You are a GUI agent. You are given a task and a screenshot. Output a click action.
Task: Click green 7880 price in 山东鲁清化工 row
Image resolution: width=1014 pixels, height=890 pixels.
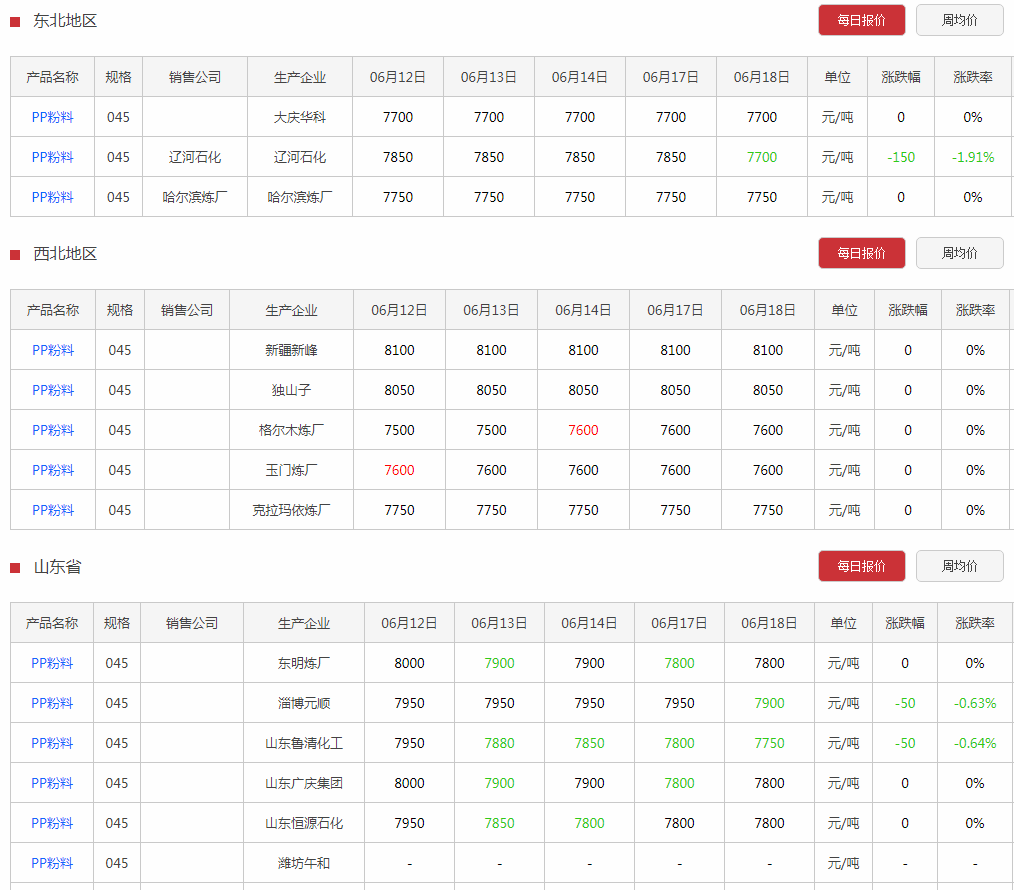[x=499, y=743]
